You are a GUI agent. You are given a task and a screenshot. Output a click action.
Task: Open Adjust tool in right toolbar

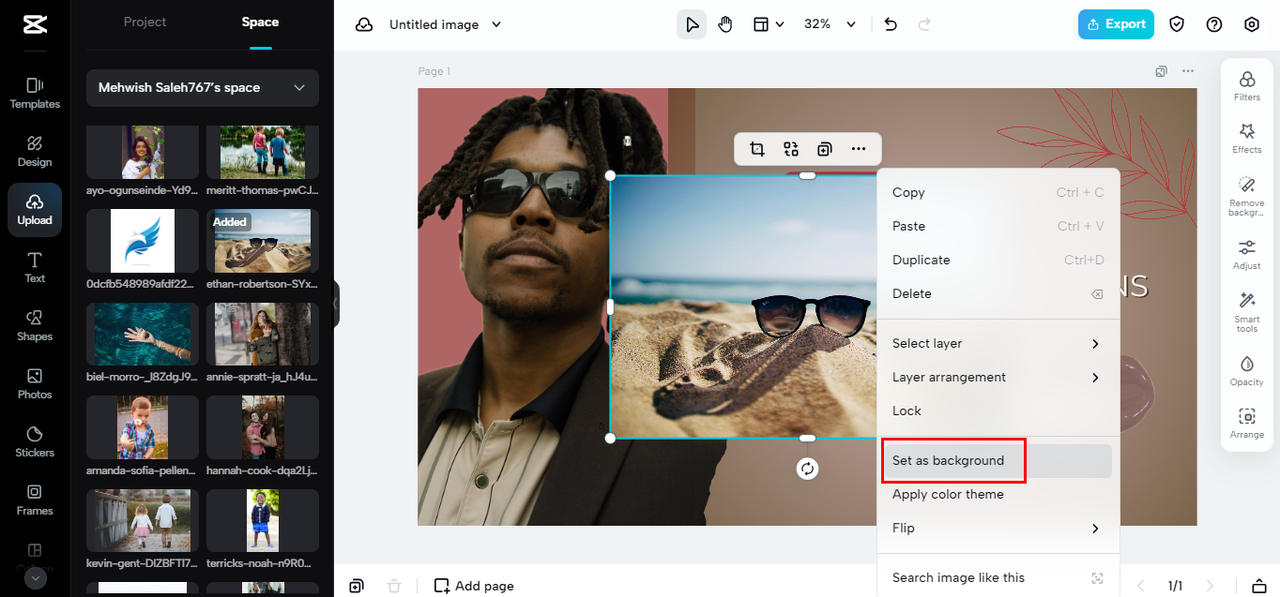(x=1247, y=254)
